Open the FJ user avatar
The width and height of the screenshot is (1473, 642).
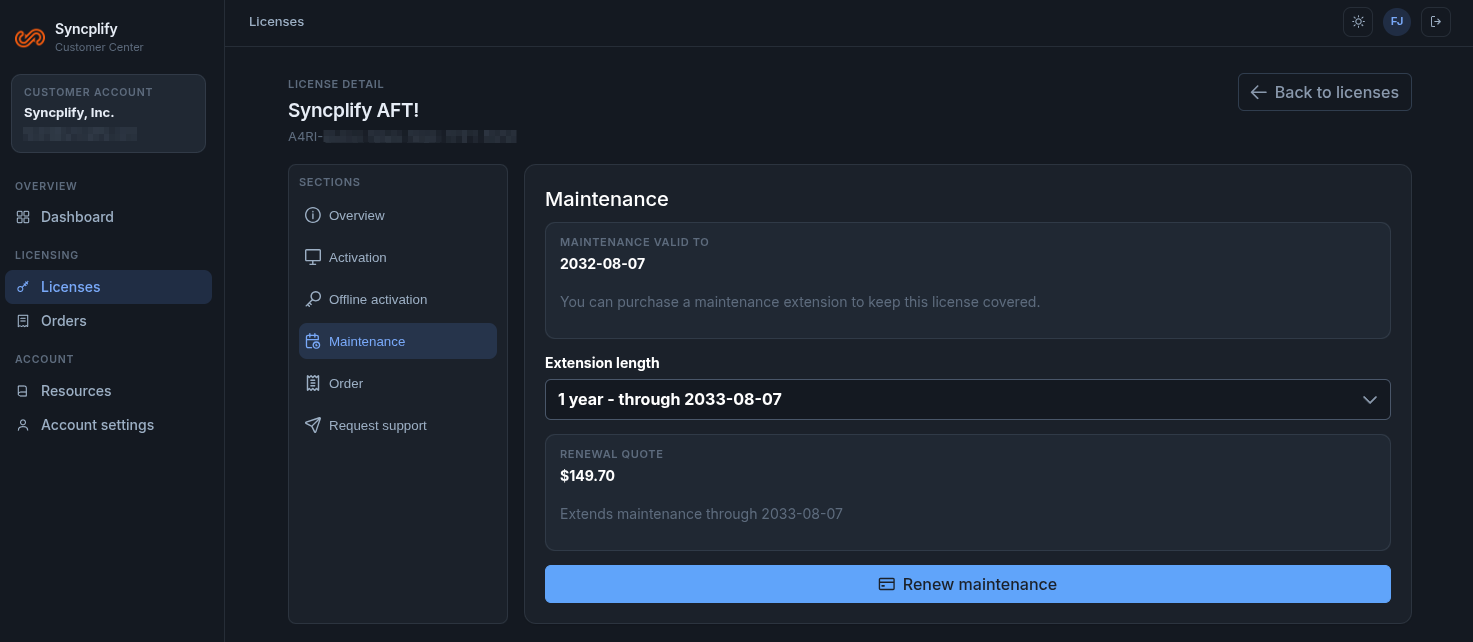tap(1397, 21)
